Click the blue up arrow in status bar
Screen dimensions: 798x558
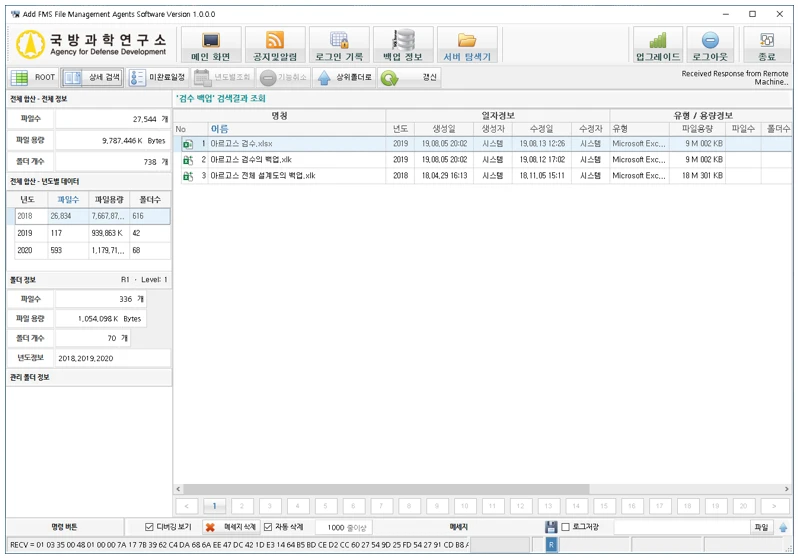pos(783,527)
